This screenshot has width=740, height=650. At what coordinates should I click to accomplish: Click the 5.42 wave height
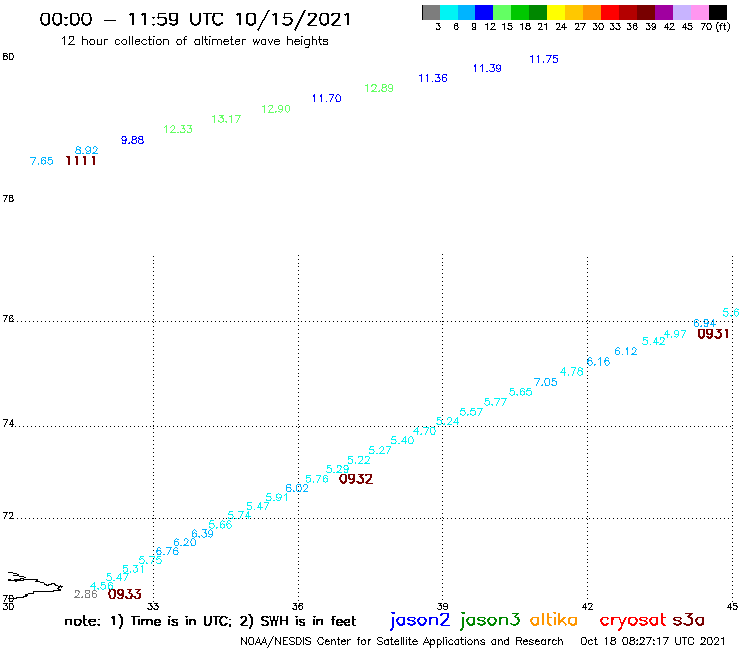click(x=654, y=341)
